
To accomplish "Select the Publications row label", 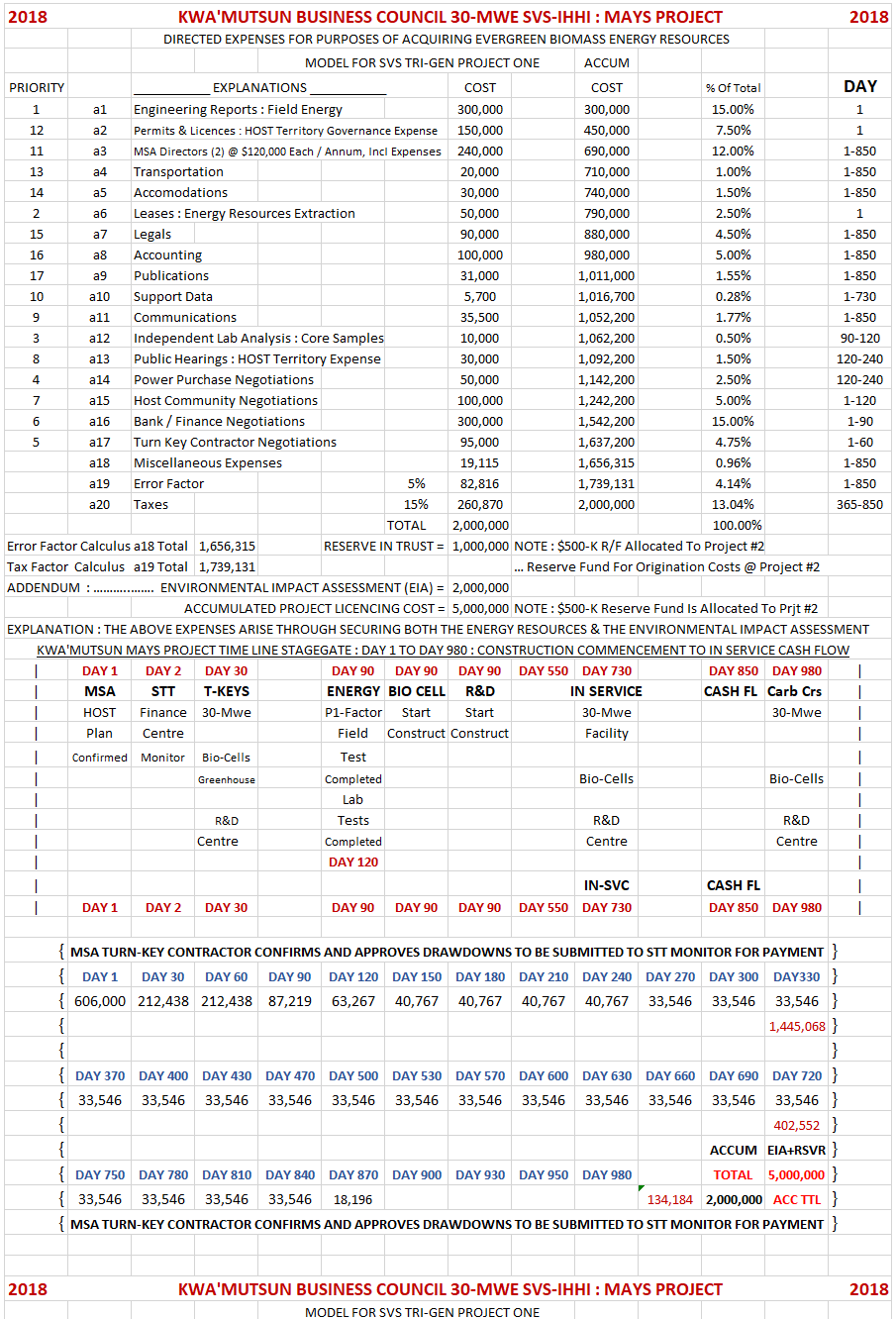I will pyautogui.click(x=171, y=275).
